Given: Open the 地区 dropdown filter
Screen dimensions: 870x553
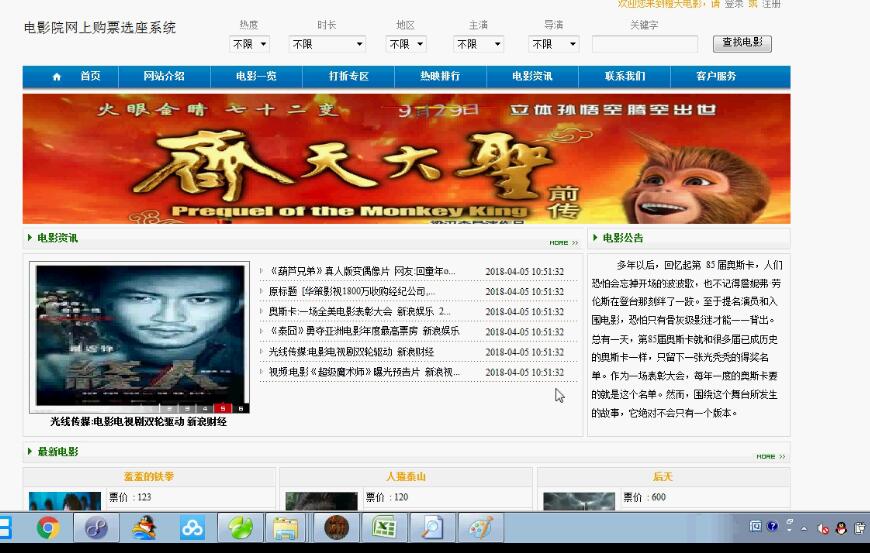Looking at the screenshot, I should 406,44.
